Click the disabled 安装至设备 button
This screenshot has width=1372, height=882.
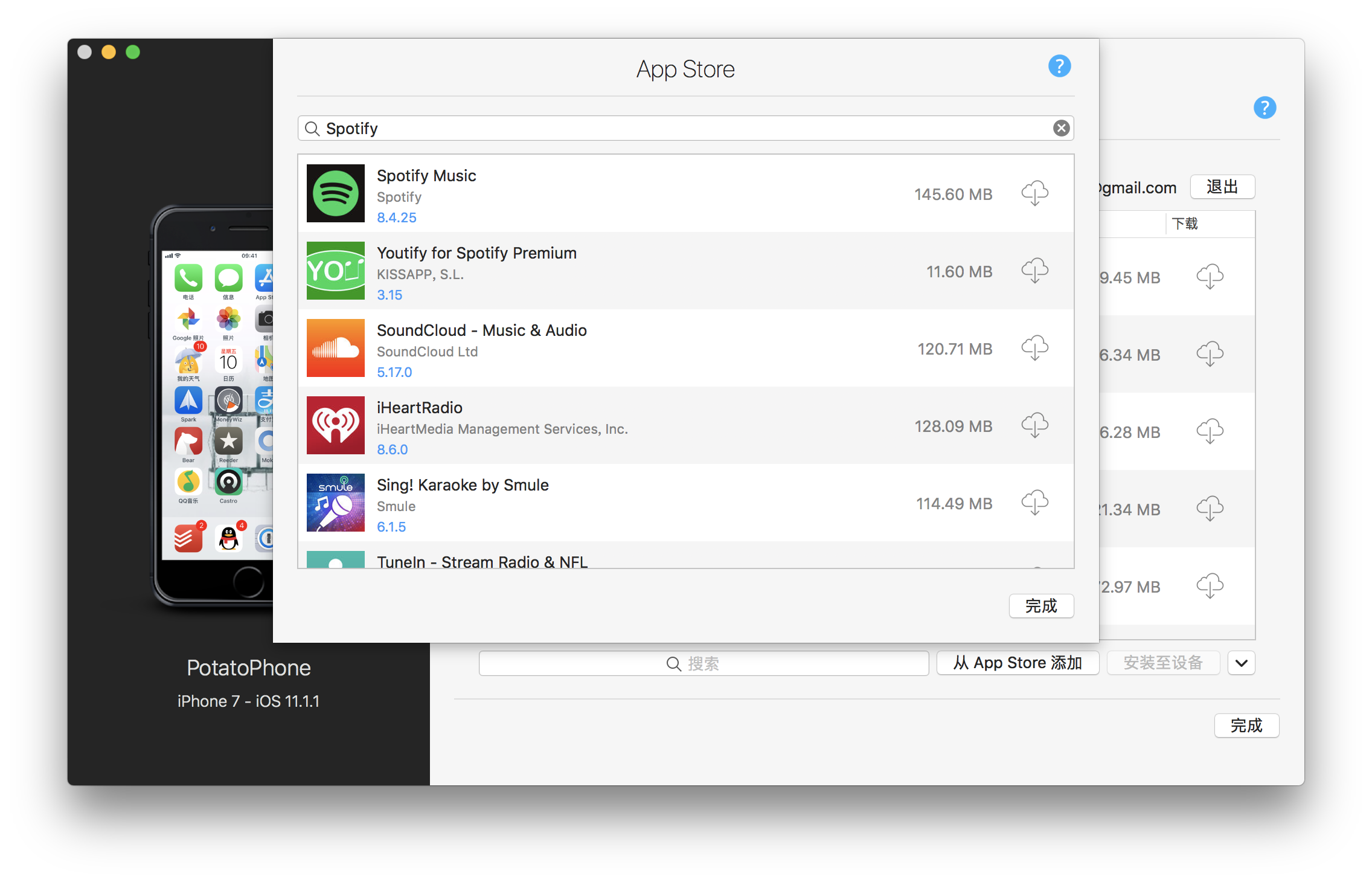pyautogui.click(x=1163, y=663)
